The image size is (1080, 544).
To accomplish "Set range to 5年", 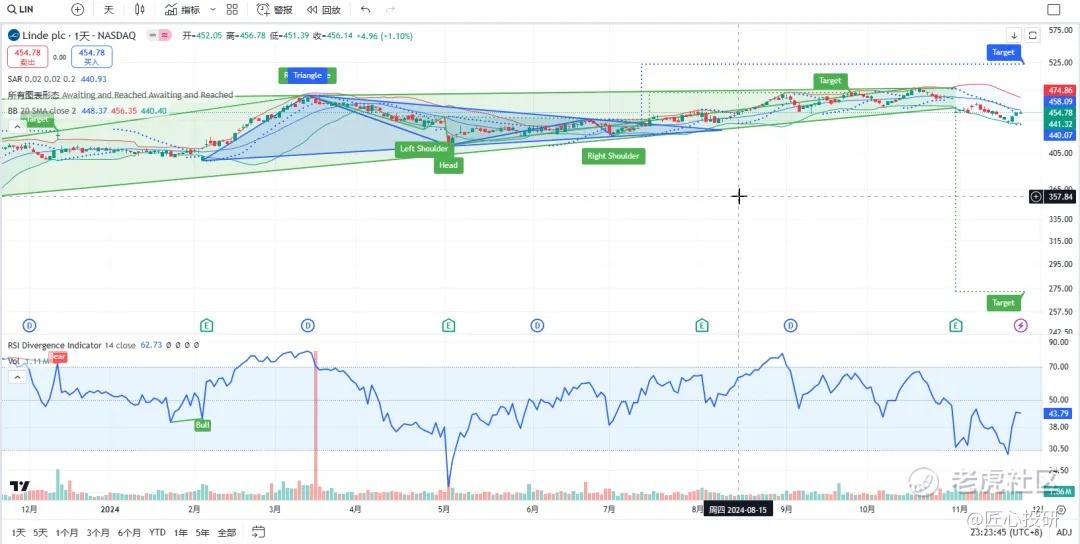I will [202, 532].
